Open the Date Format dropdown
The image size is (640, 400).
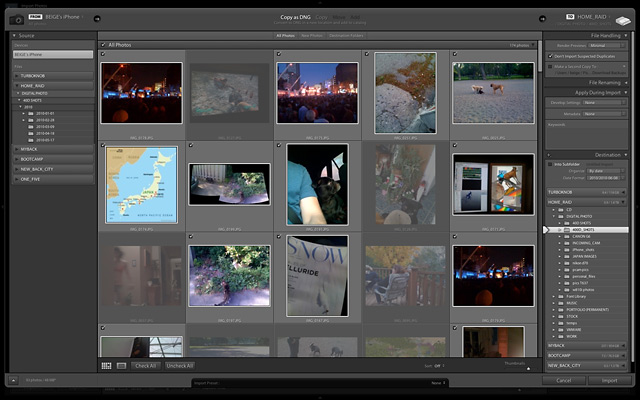coord(607,178)
